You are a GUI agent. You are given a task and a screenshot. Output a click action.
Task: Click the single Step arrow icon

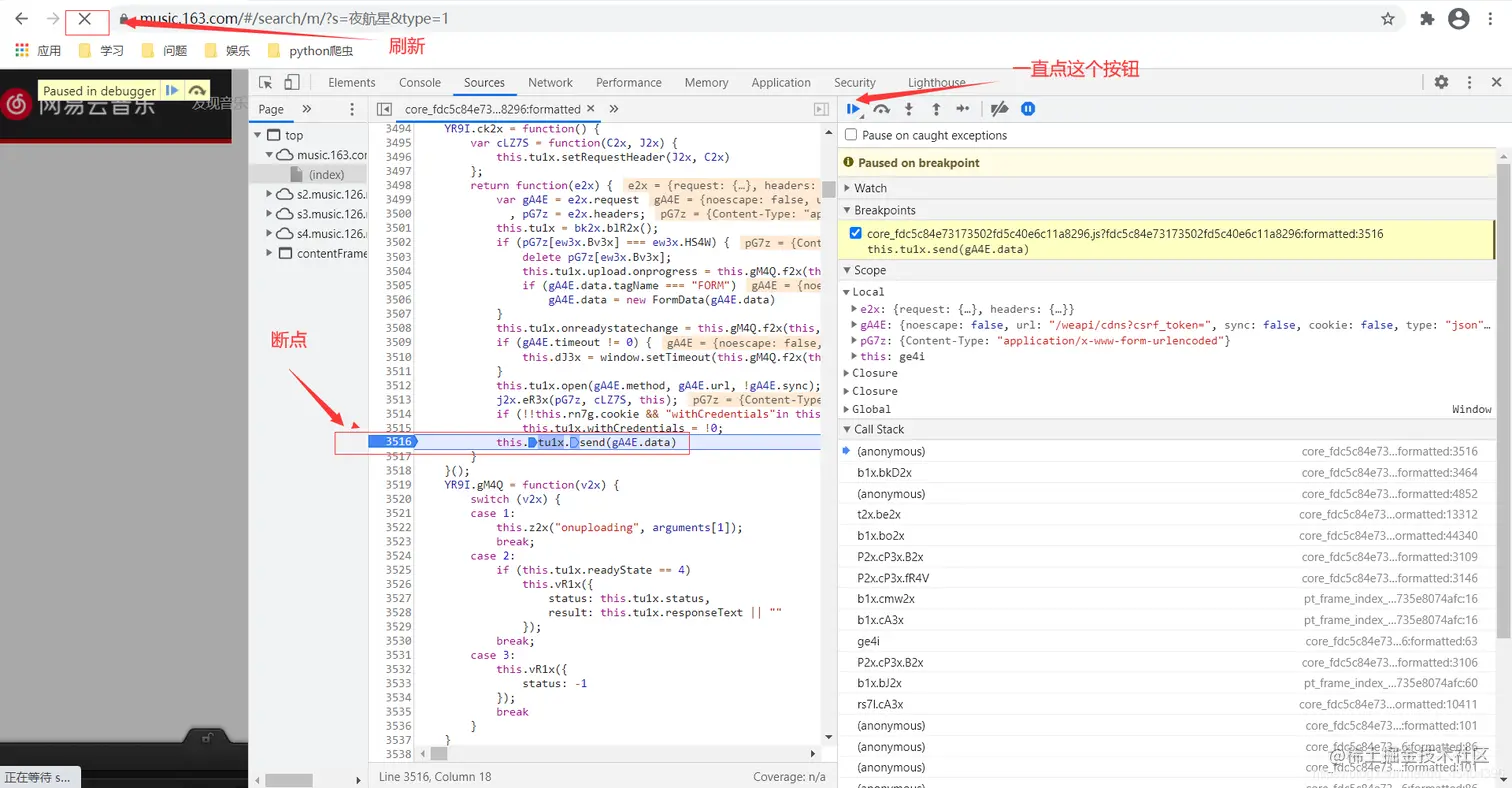click(x=963, y=109)
